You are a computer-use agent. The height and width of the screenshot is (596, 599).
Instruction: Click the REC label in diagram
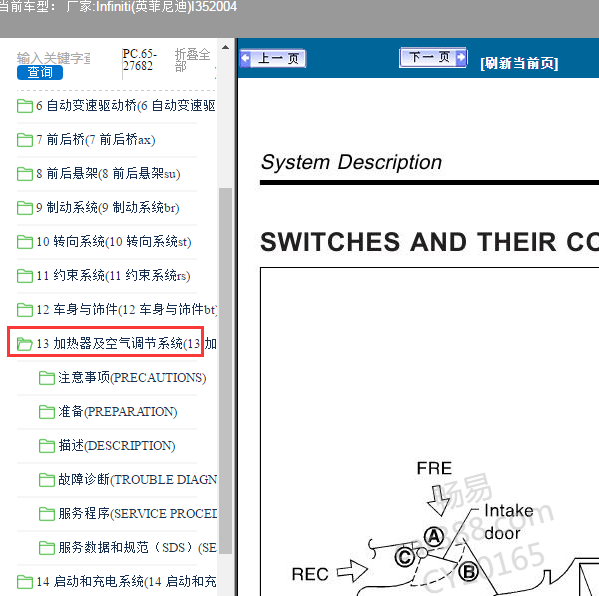[x=310, y=574]
